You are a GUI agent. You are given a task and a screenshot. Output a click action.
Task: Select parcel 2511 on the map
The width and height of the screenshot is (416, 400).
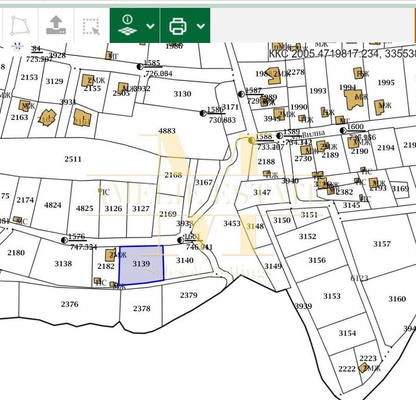(x=73, y=159)
